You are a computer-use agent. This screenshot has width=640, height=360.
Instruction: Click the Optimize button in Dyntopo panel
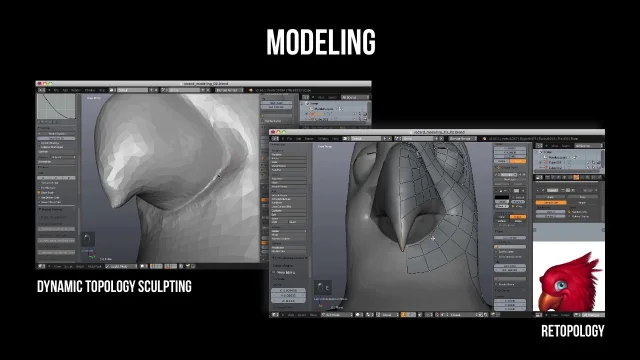57,152
